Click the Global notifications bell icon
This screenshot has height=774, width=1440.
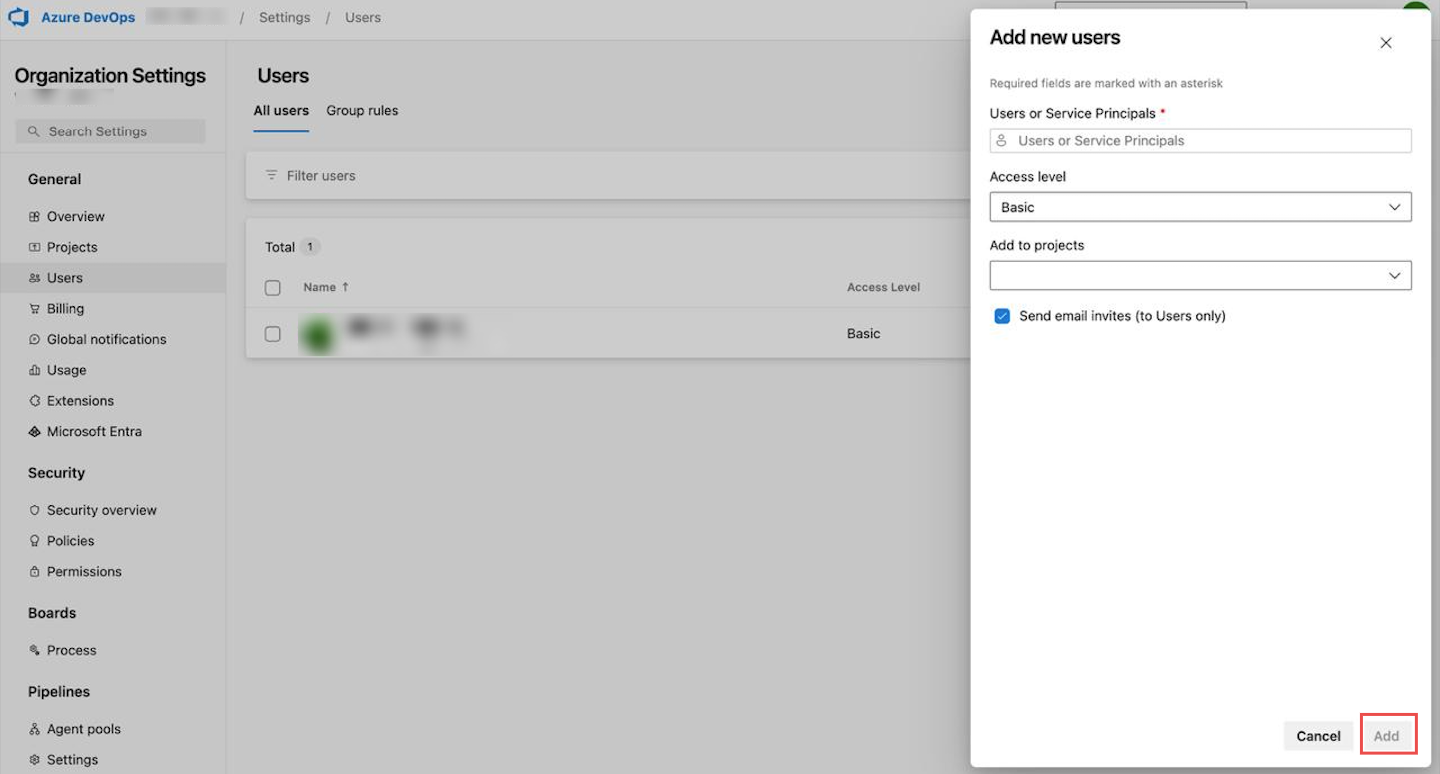pyautogui.click(x=33, y=339)
